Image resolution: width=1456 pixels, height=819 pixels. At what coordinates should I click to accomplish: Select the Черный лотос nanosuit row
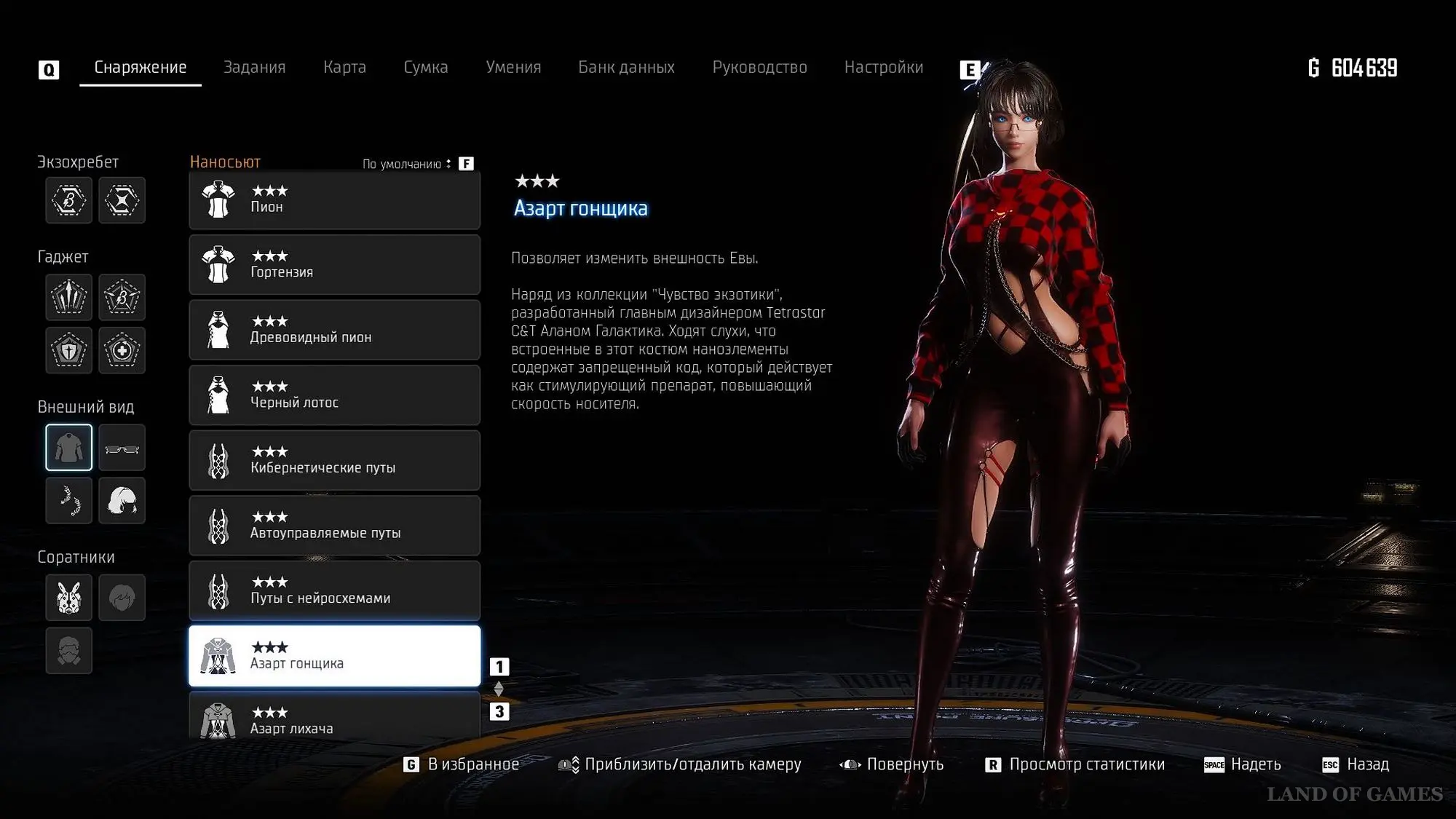[334, 395]
